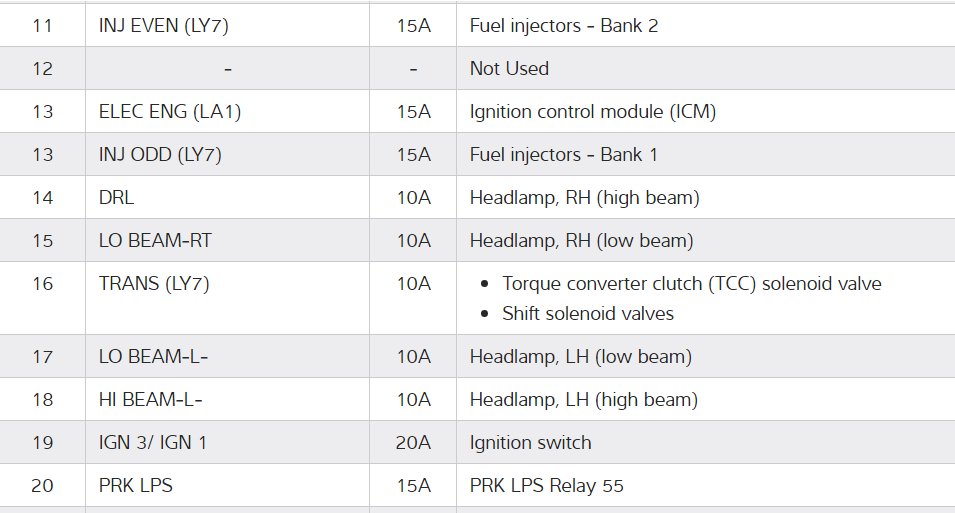Select the HI BEAM-L- fuse name
Image resolution: width=955 pixels, height=513 pixels.
click(151, 400)
